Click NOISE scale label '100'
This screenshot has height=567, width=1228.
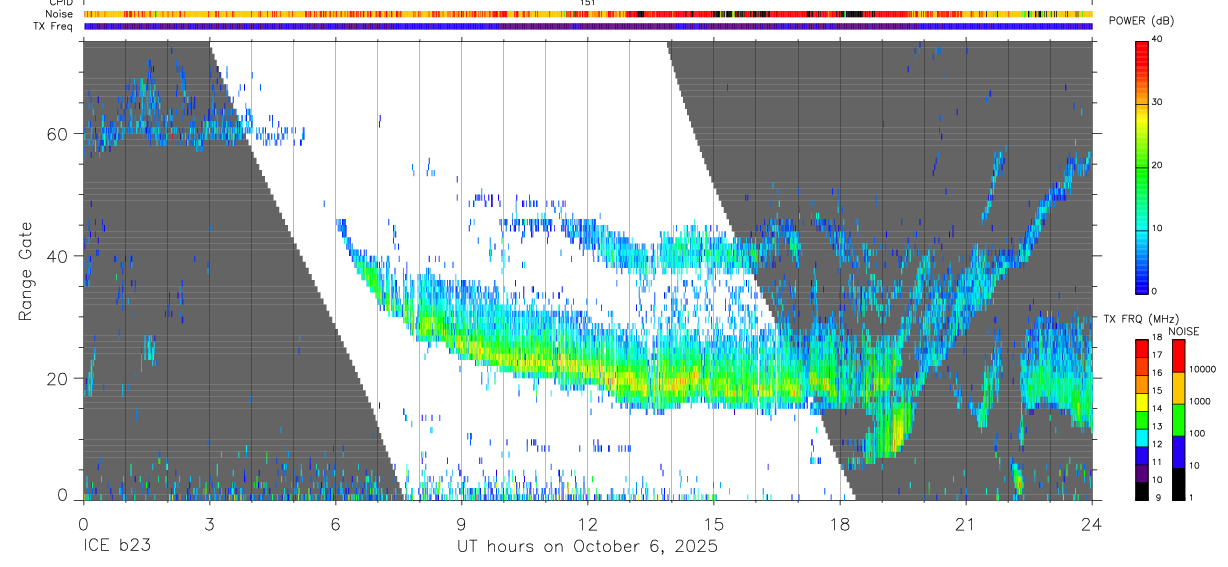coord(1197,434)
